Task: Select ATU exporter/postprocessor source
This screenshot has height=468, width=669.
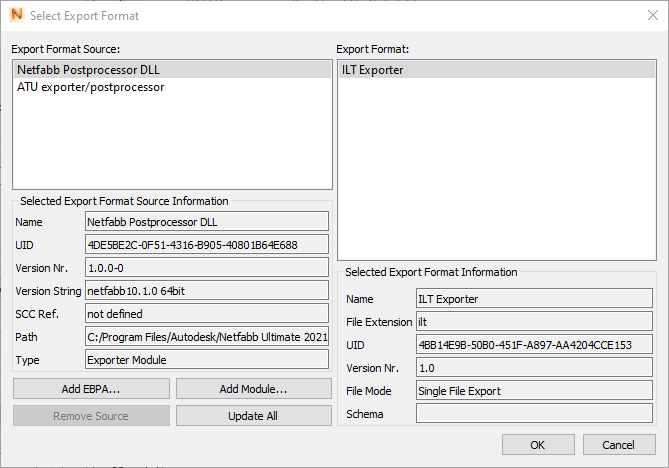Action: 90,87
